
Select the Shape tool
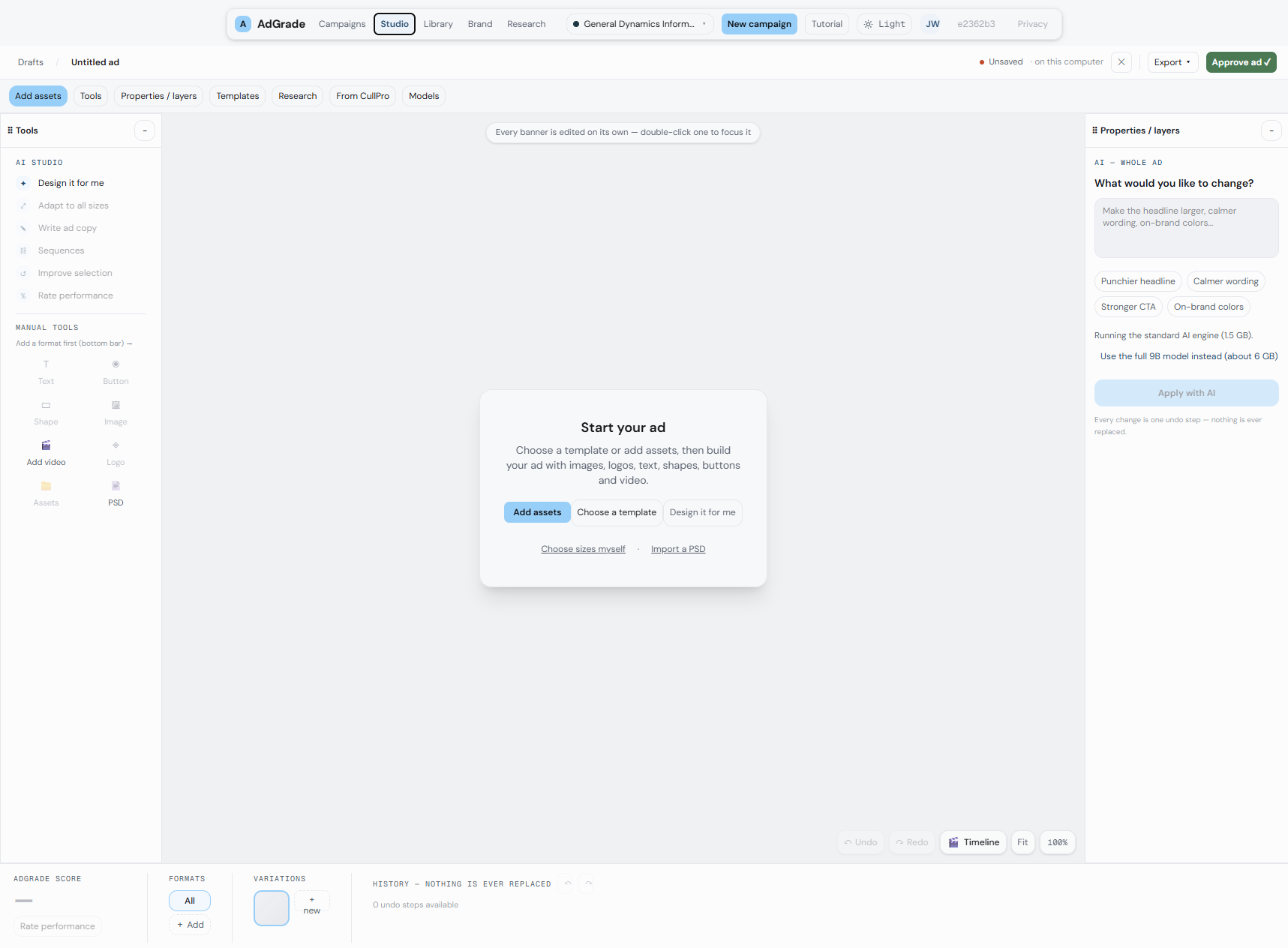point(46,412)
